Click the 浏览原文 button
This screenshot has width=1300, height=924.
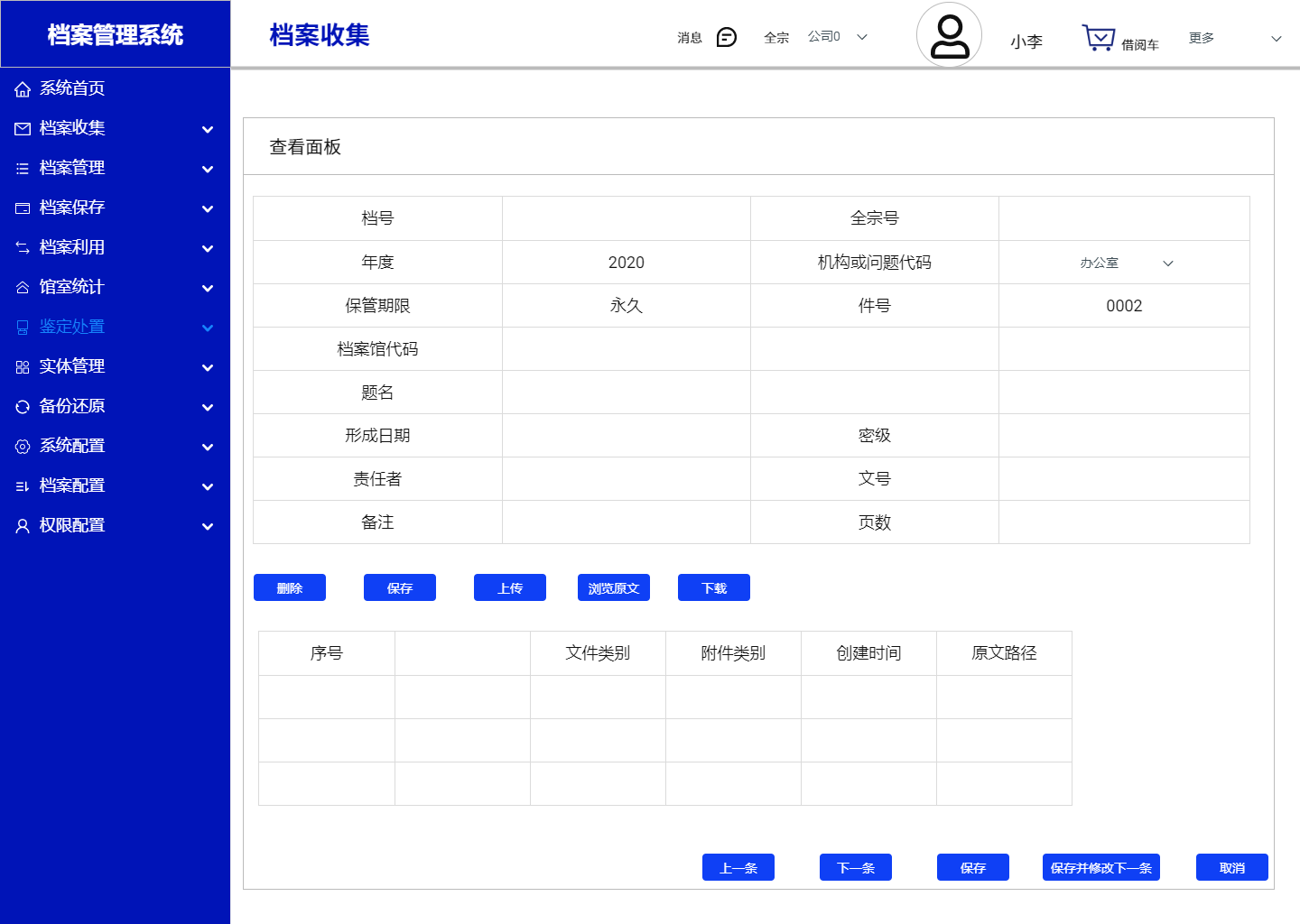pyautogui.click(x=613, y=587)
